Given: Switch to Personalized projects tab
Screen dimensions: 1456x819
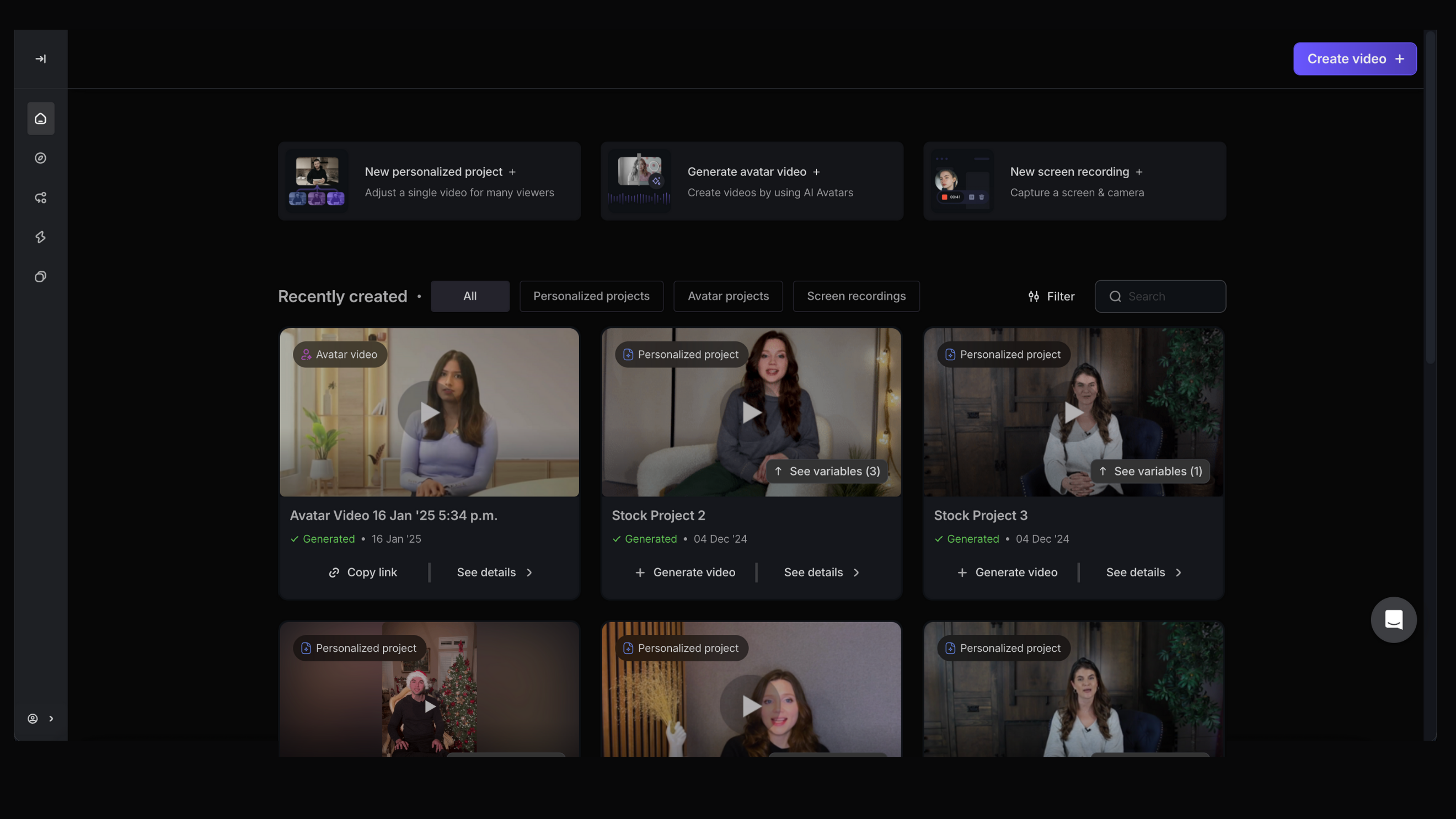Looking at the screenshot, I should [591, 296].
